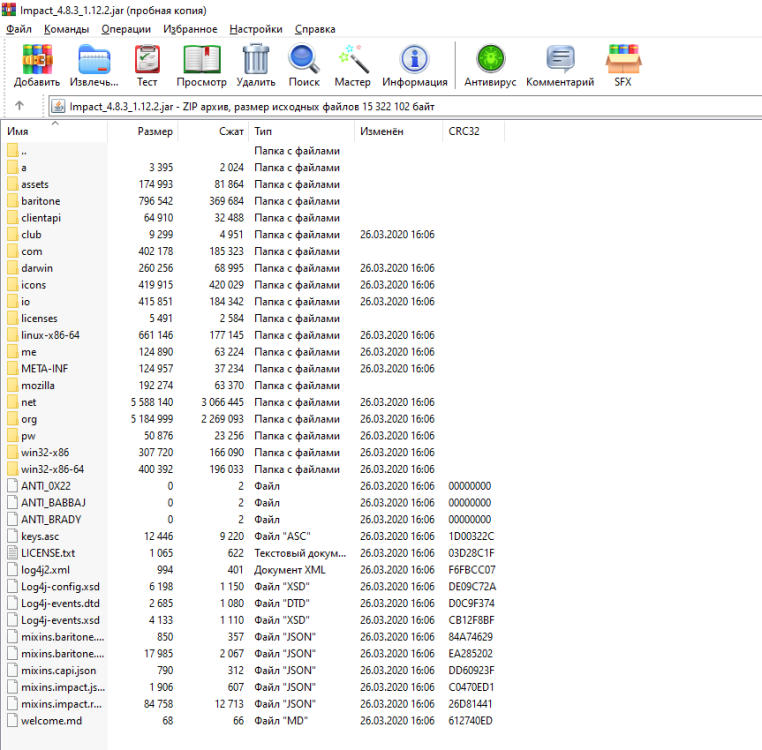Image resolution: width=762 pixels, height=750 pixels.
Task: Select the com folder name
Action: click(x=32, y=251)
